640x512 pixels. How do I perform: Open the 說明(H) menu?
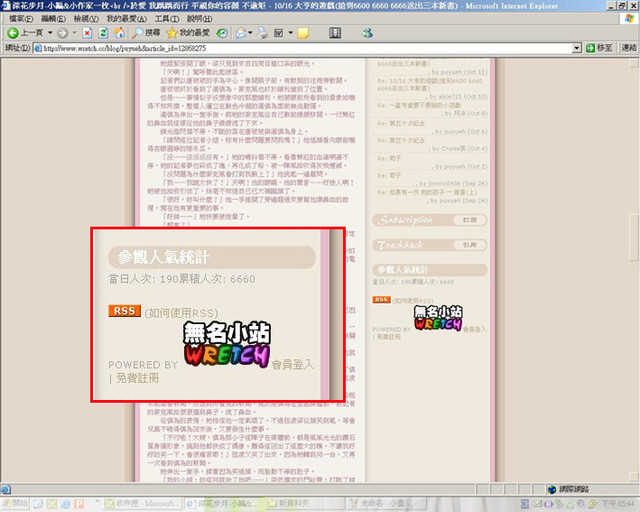[199, 19]
